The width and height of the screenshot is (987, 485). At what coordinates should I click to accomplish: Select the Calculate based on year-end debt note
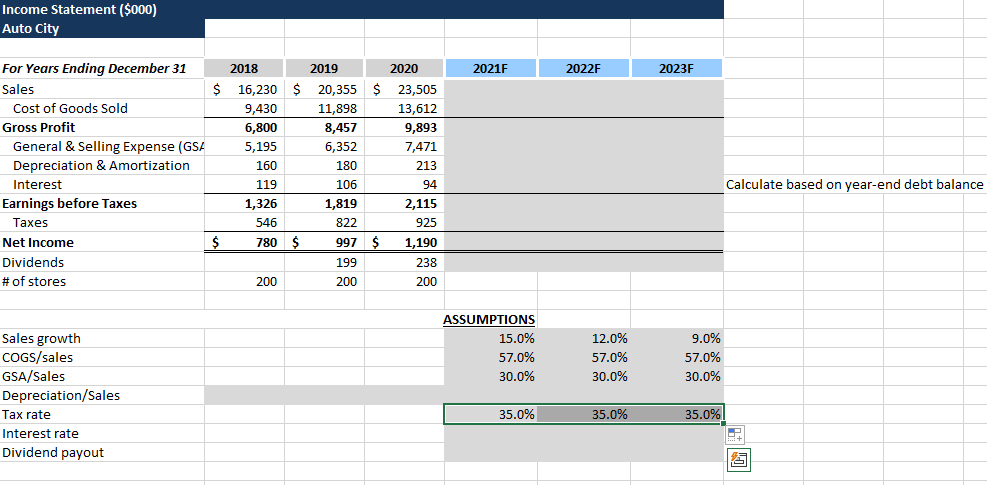pos(854,185)
